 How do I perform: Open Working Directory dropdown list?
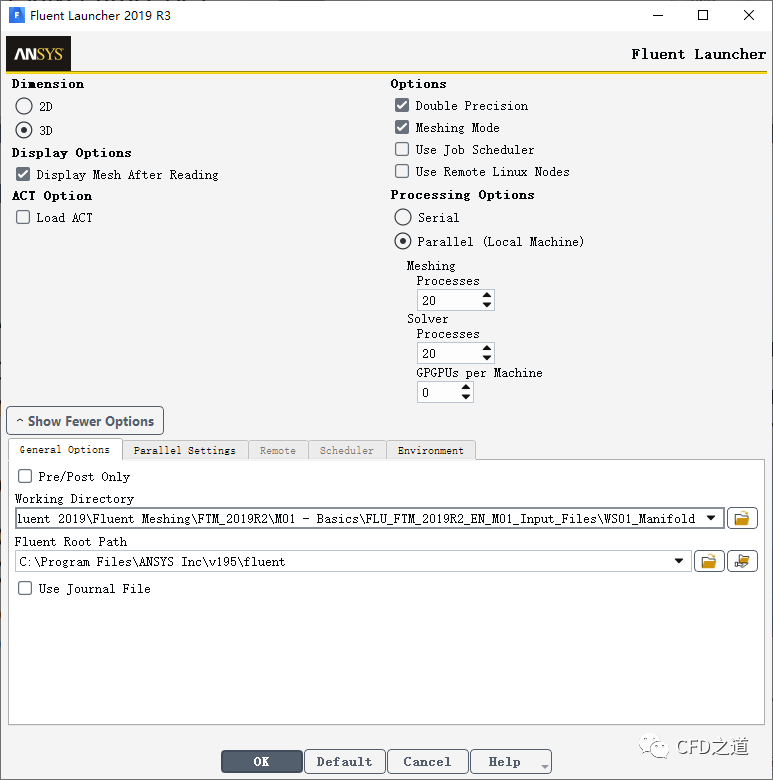(711, 518)
